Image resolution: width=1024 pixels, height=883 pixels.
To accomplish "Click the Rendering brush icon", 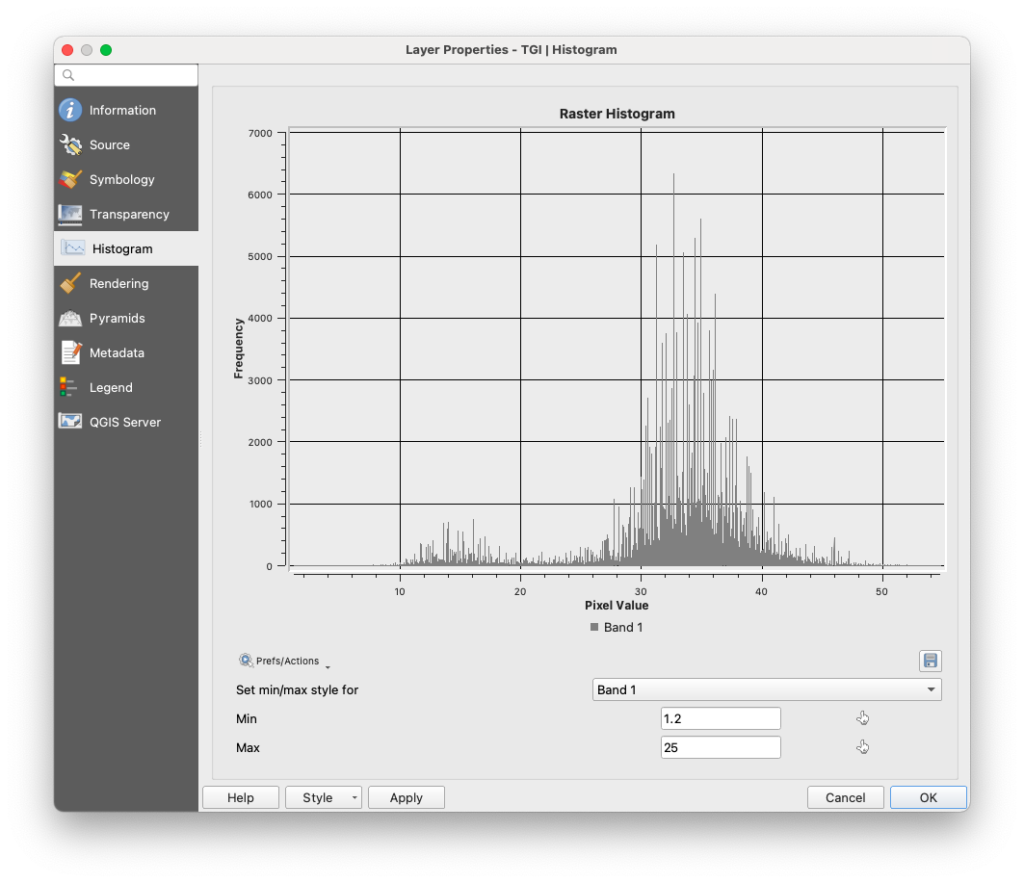I will [x=70, y=284].
